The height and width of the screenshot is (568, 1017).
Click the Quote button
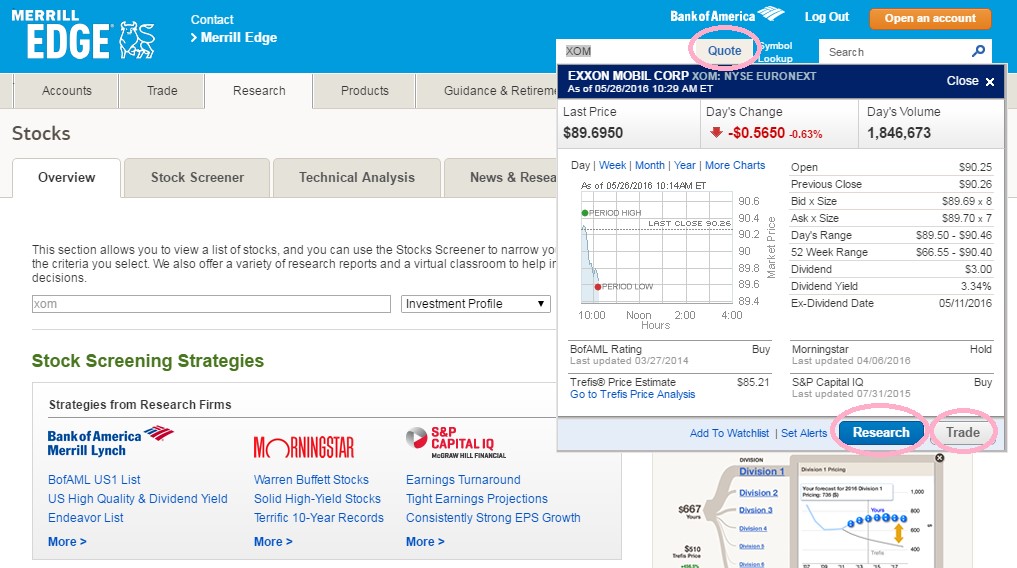(724, 51)
